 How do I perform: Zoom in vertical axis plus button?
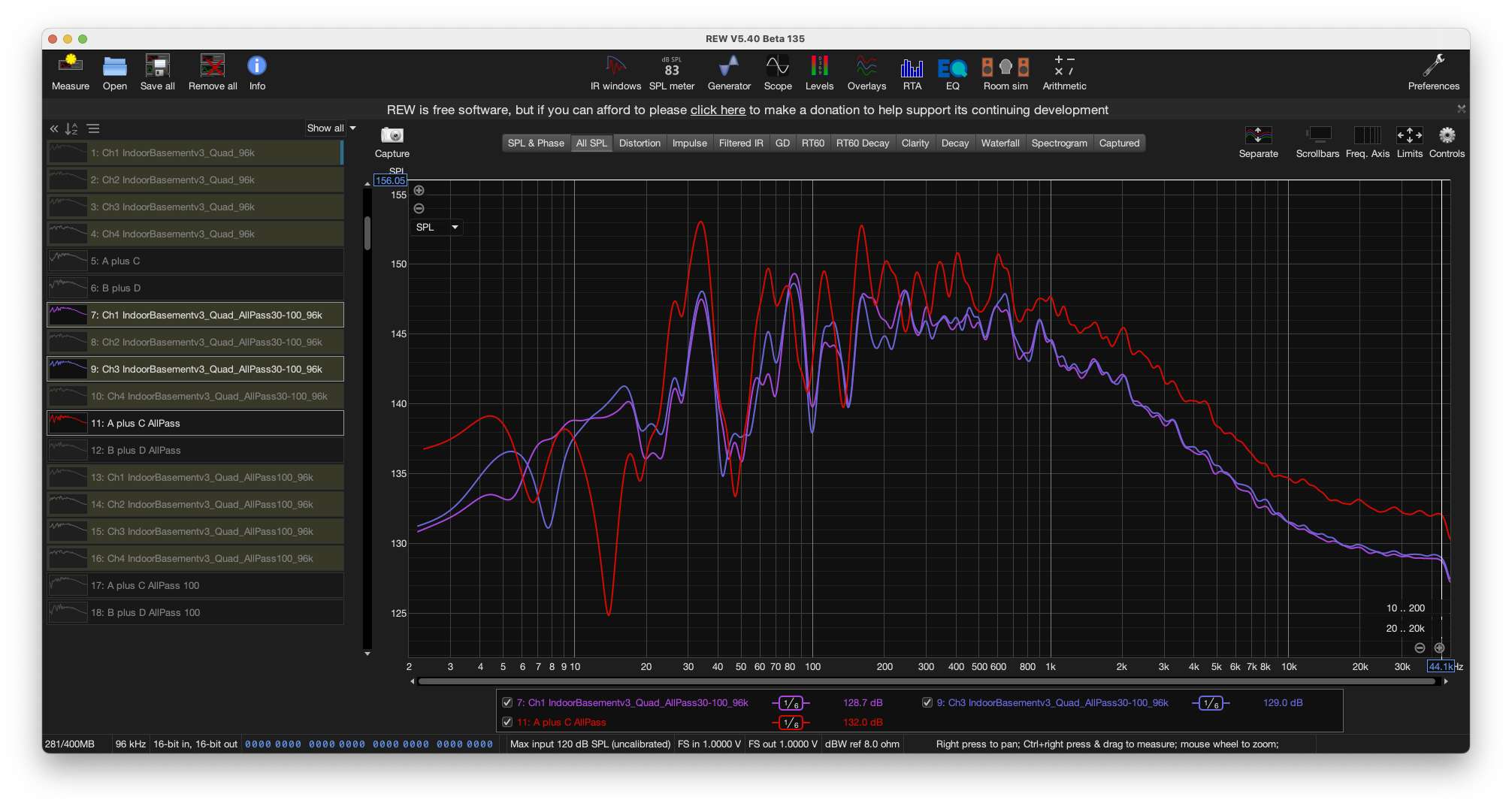419,190
